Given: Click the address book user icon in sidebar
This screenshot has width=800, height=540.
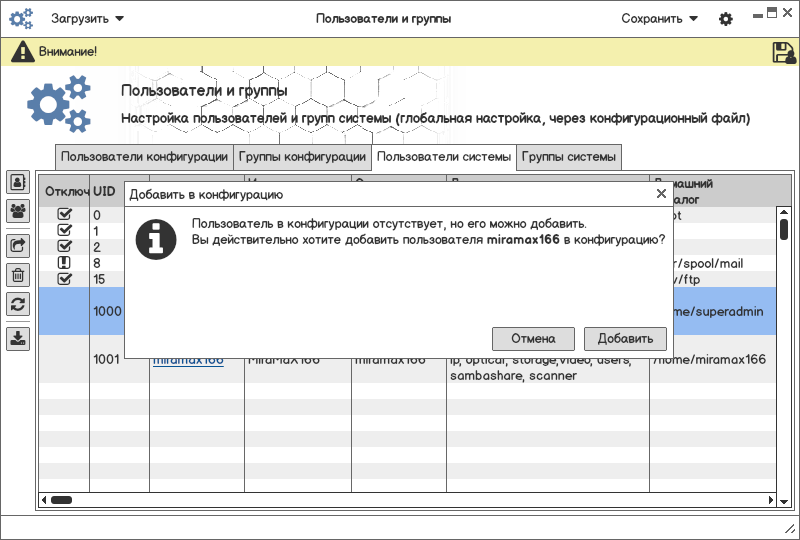Looking at the screenshot, I should (18, 182).
